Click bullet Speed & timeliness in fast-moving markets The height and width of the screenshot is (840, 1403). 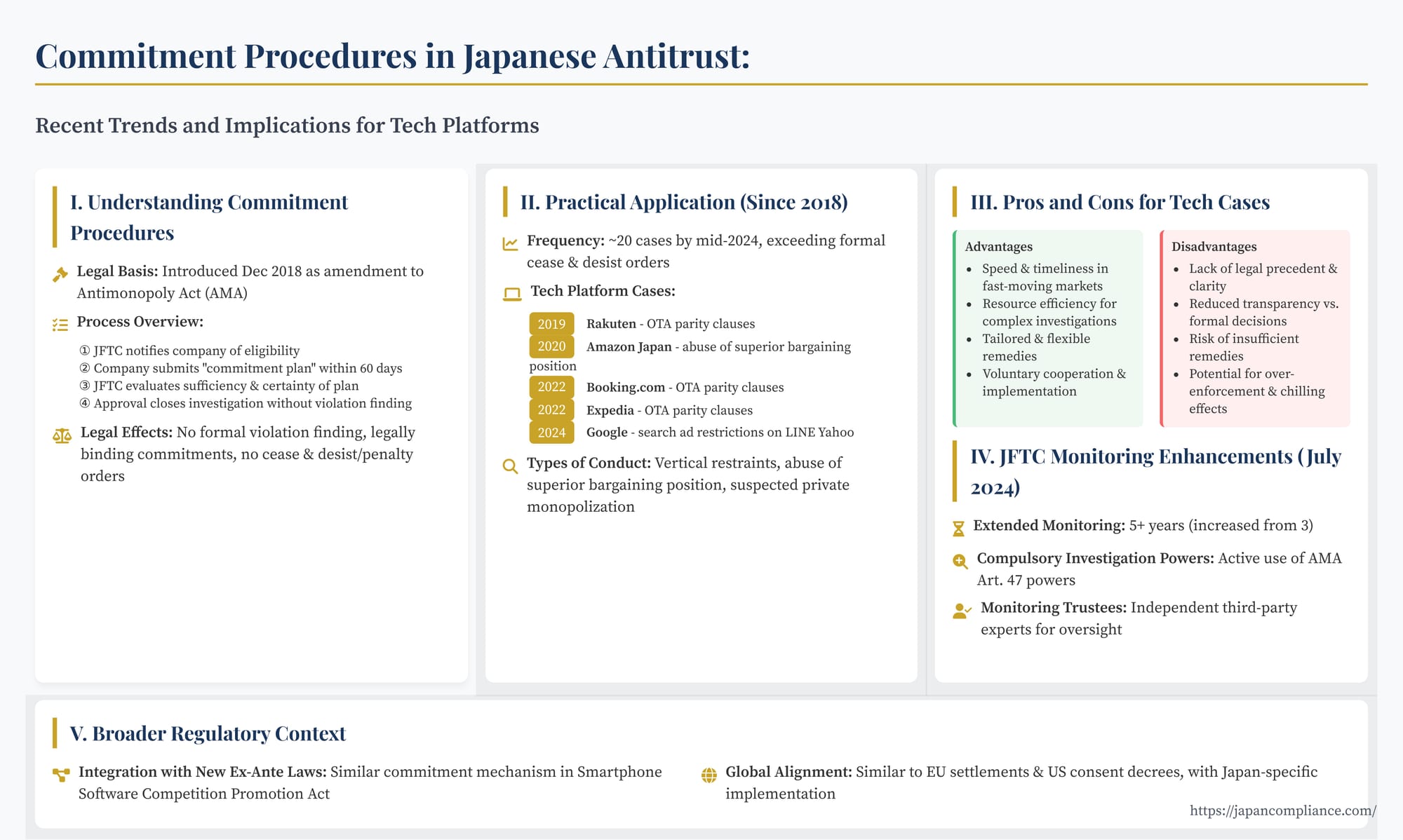point(1045,277)
